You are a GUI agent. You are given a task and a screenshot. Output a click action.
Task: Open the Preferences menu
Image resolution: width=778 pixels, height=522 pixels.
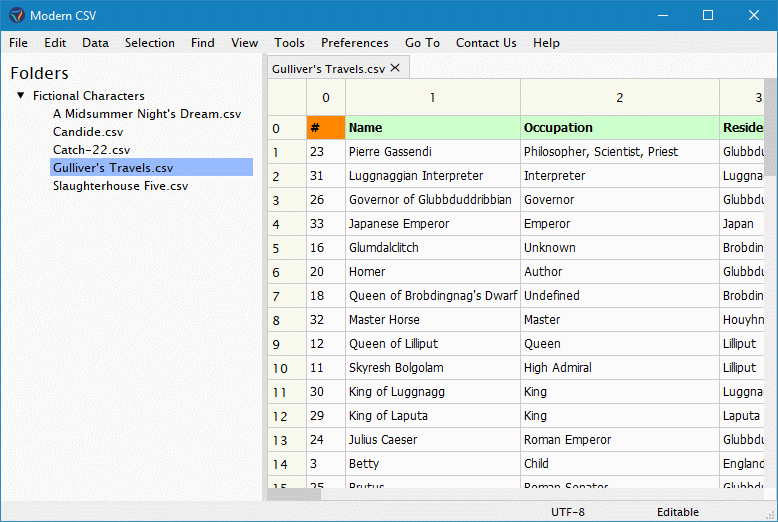point(355,43)
